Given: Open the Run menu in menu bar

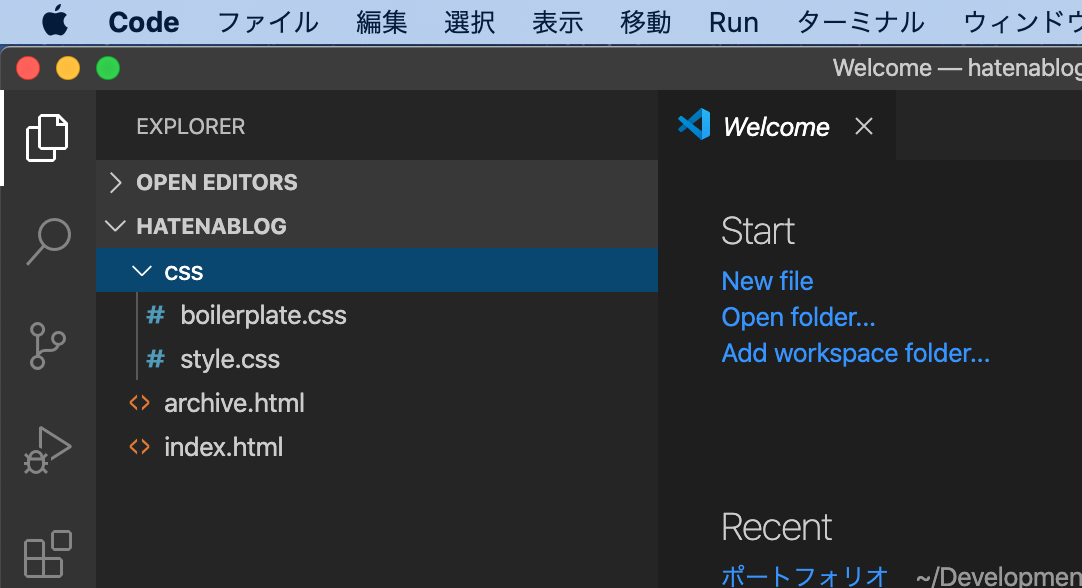Looking at the screenshot, I should [x=733, y=21].
